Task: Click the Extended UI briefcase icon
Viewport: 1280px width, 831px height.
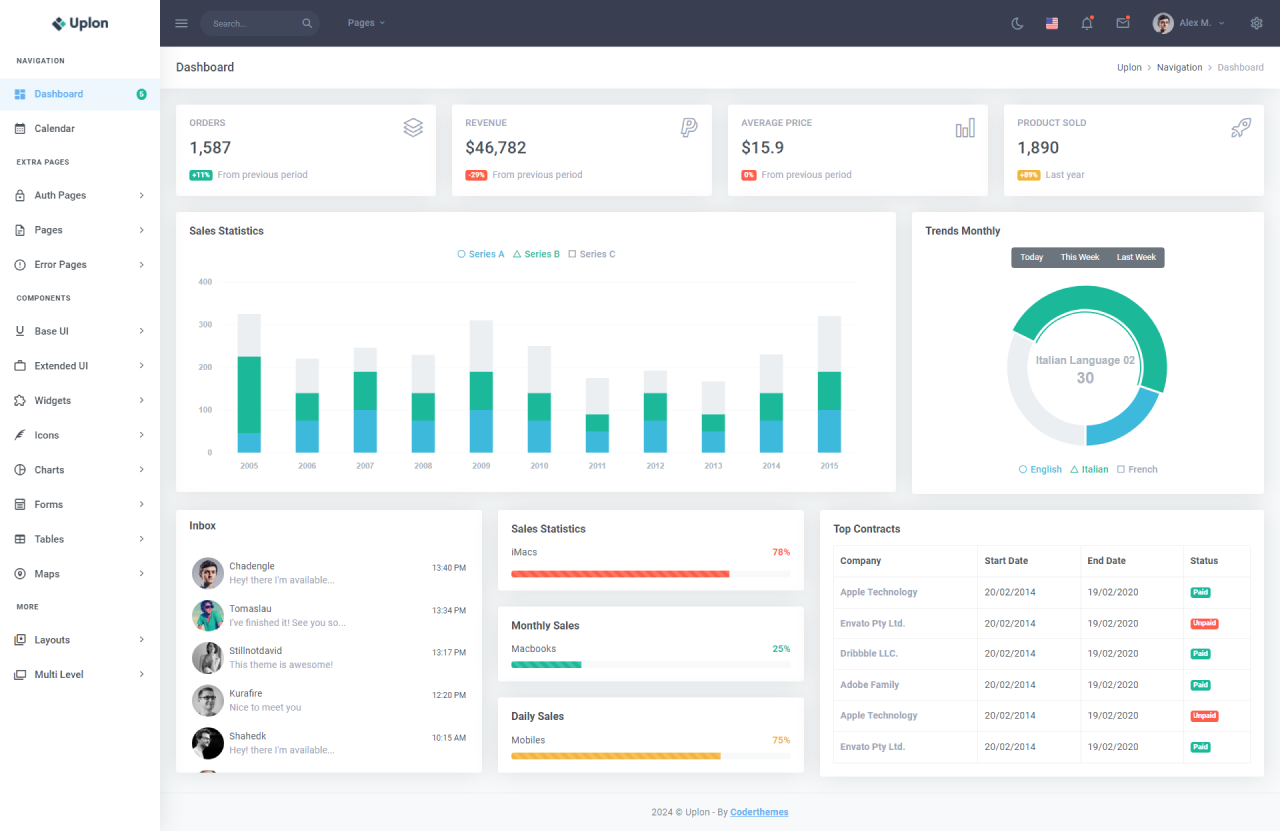Action: [x=20, y=366]
